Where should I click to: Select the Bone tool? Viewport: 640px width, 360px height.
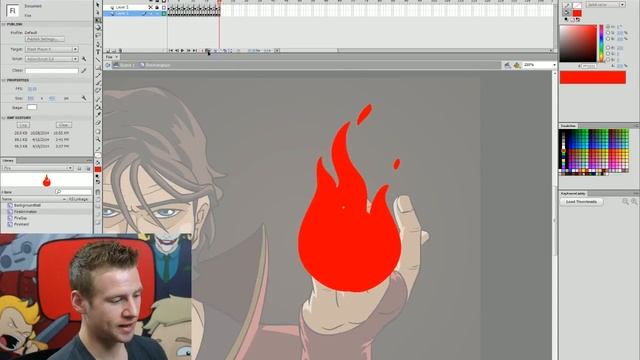pos(98,99)
